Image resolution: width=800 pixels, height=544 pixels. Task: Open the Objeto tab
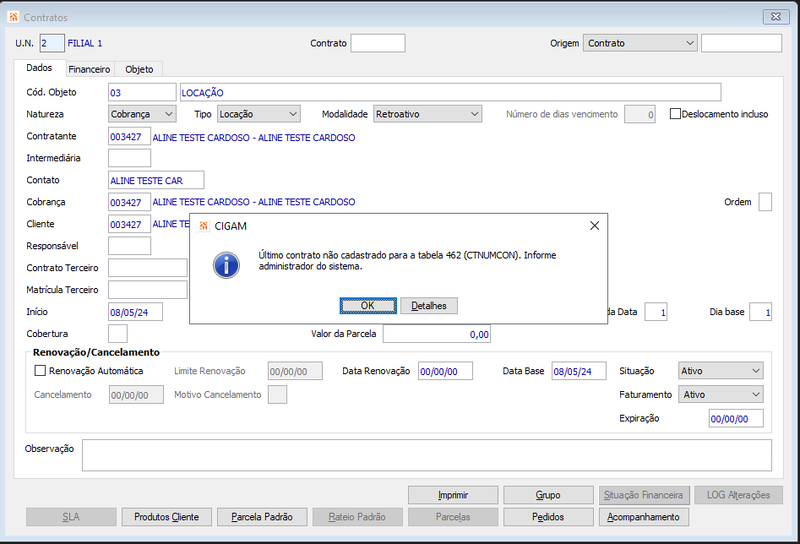tap(139, 69)
